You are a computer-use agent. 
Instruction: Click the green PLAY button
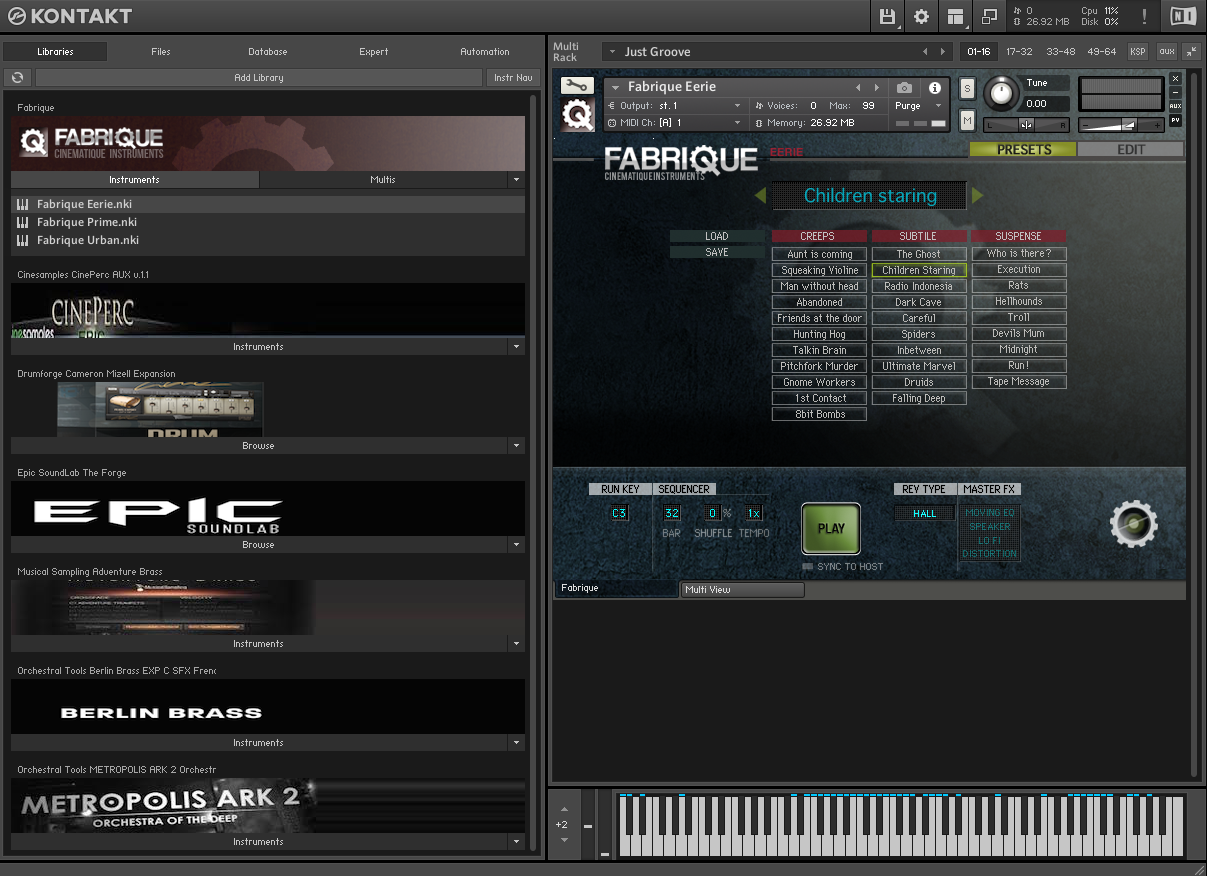click(831, 528)
